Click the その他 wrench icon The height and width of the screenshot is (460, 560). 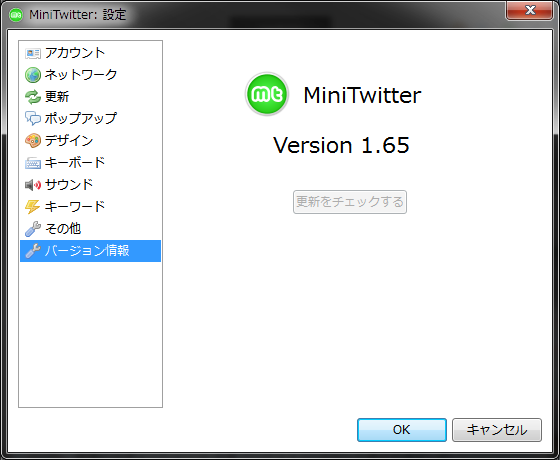pos(32,229)
